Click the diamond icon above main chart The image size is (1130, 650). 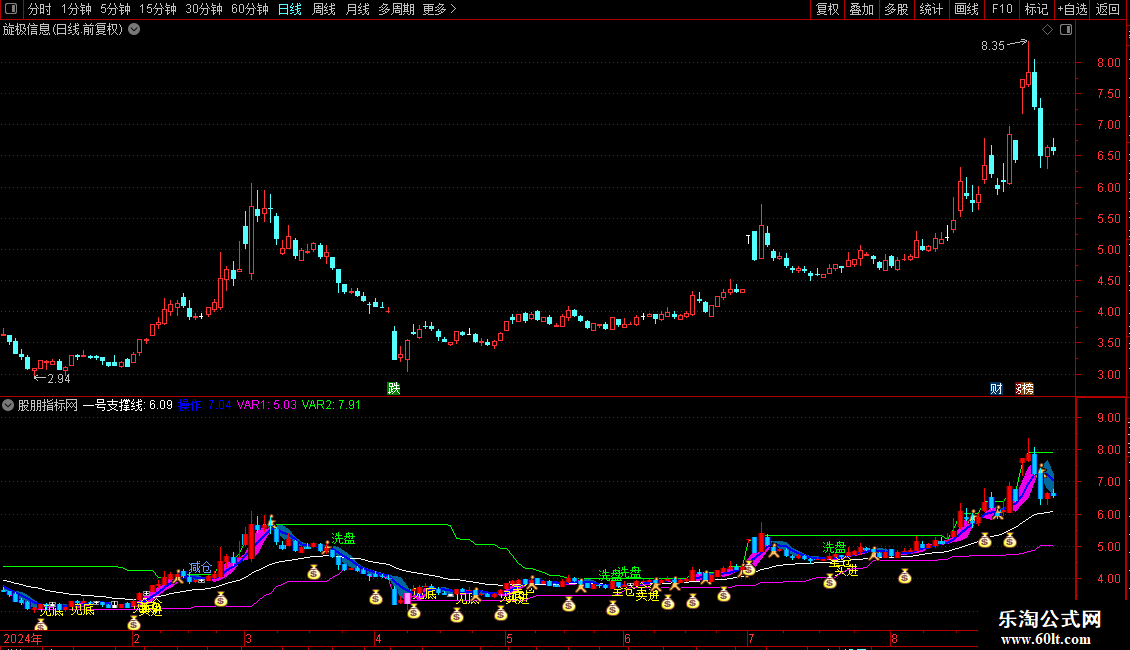[x=1048, y=30]
